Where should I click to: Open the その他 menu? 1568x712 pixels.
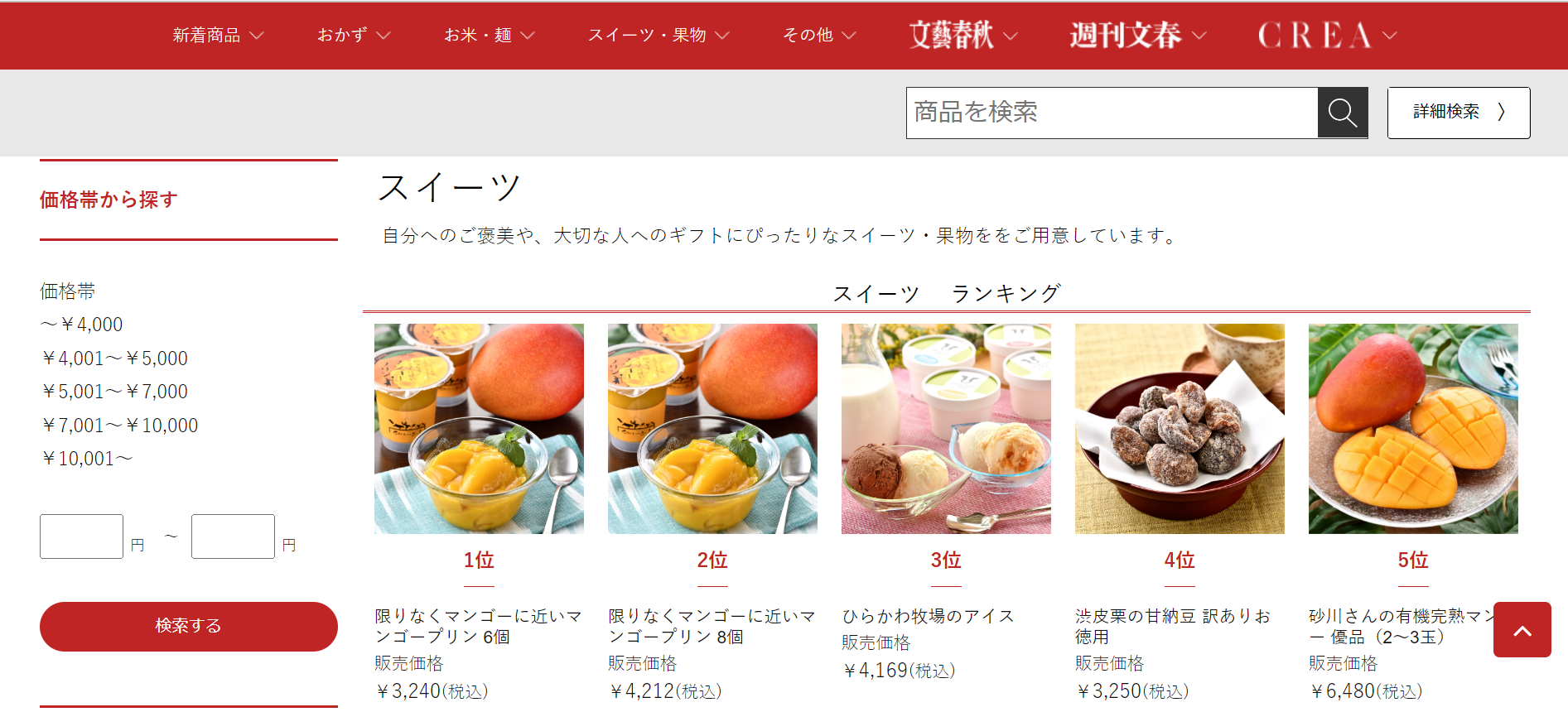pos(819,35)
